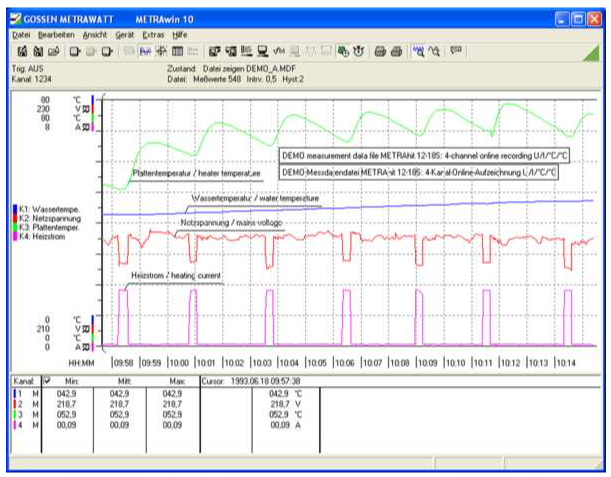
Task: Toggle the scale icon beside lower A 0 label
Action: 86,347
